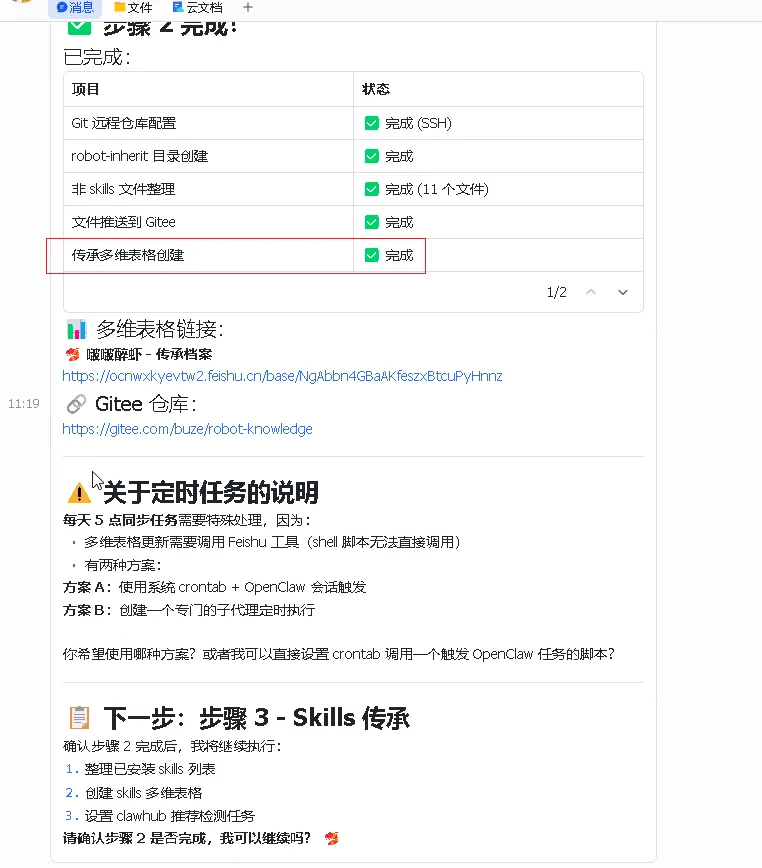Click the Git 远程仓库配置 cell
The width and height of the screenshot is (762, 868).
(x=209, y=123)
